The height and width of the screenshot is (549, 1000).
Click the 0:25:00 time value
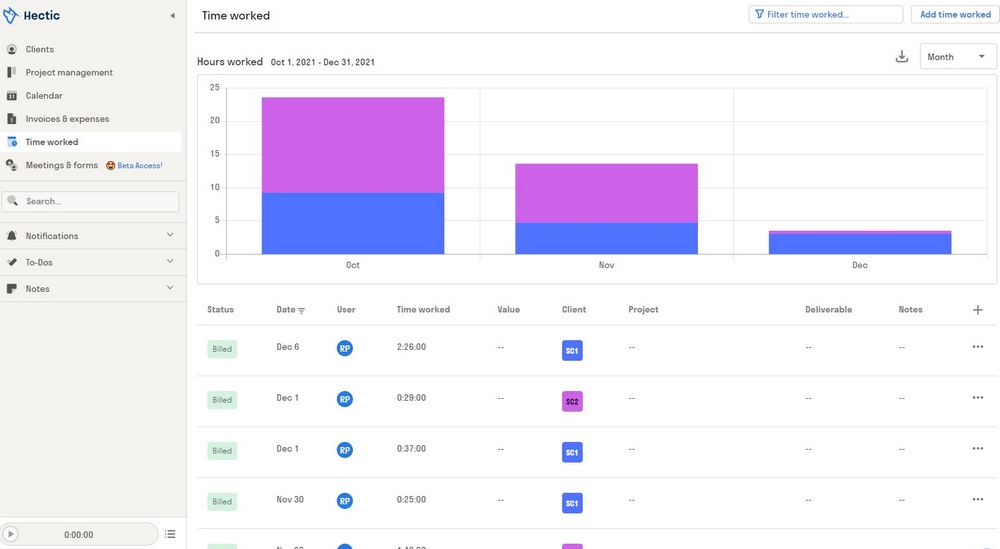[x=411, y=499]
